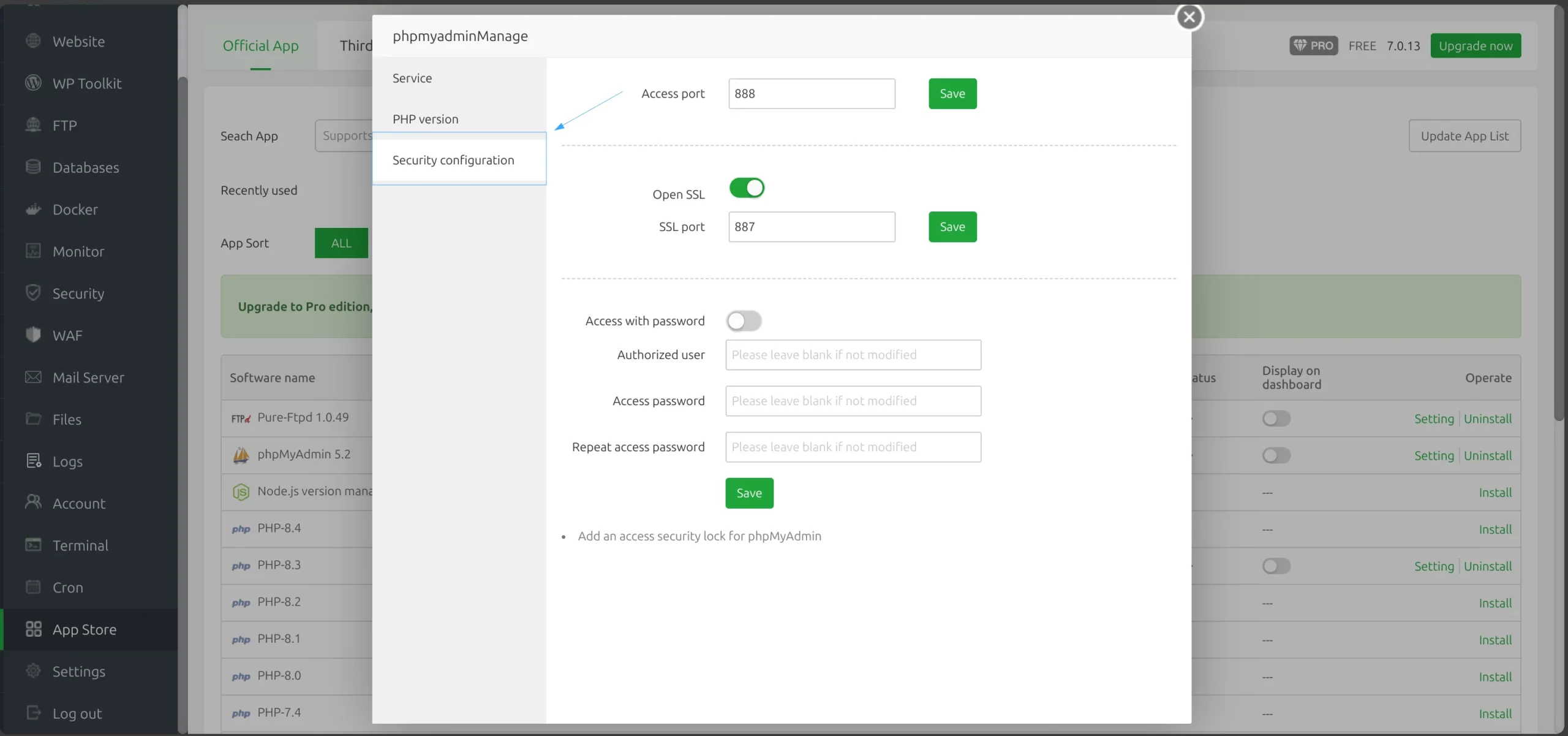Click the WP Toolkit WordPress icon
The height and width of the screenshot is (736, 1568).
[x=34, y=83]
